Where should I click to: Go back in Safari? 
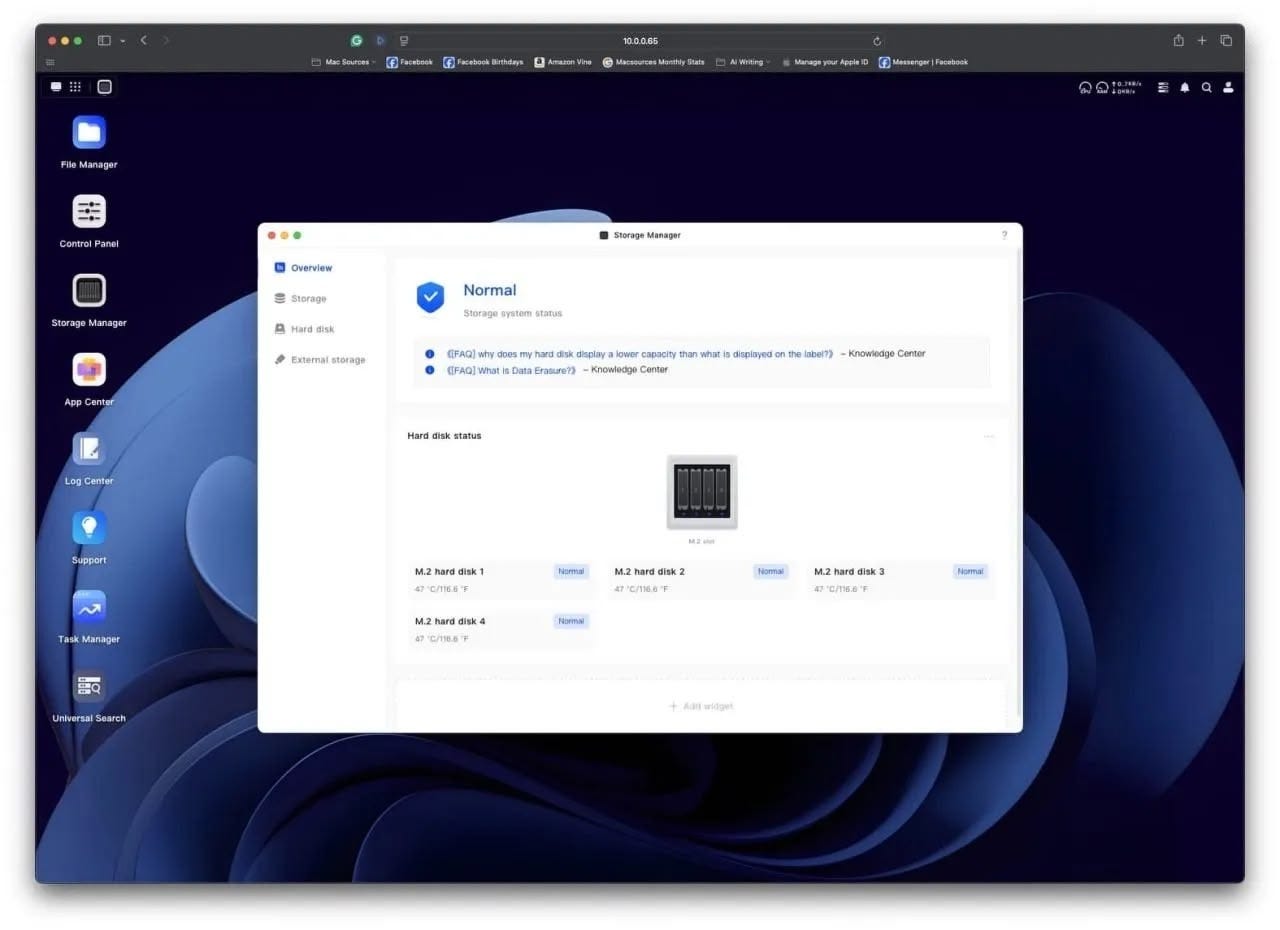click(144, 40)
